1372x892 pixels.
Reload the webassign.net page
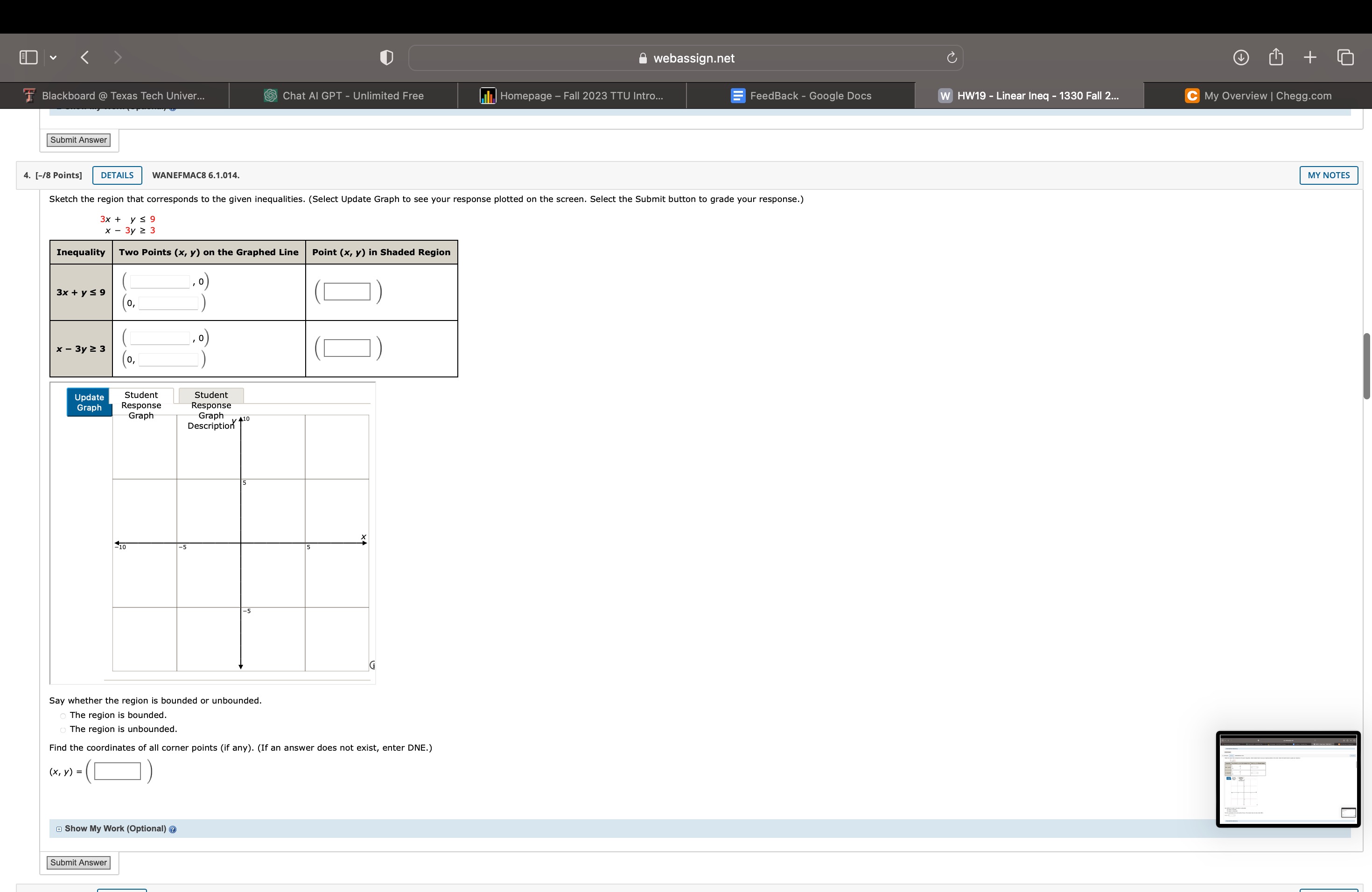[951, 57]
